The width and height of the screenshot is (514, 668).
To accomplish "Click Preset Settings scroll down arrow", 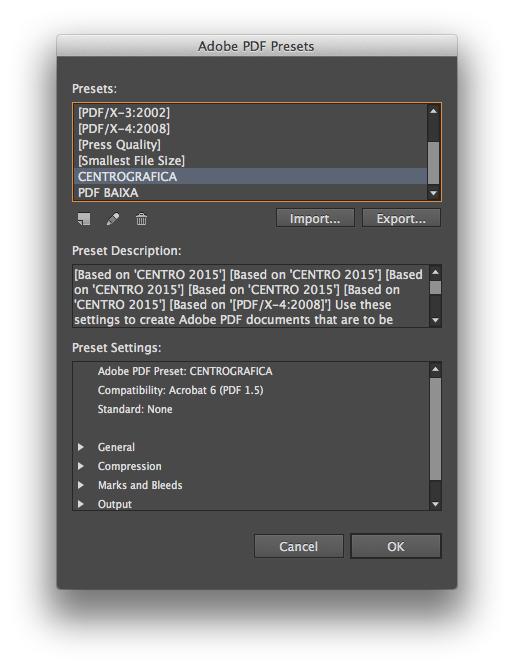I will point(435,504).
